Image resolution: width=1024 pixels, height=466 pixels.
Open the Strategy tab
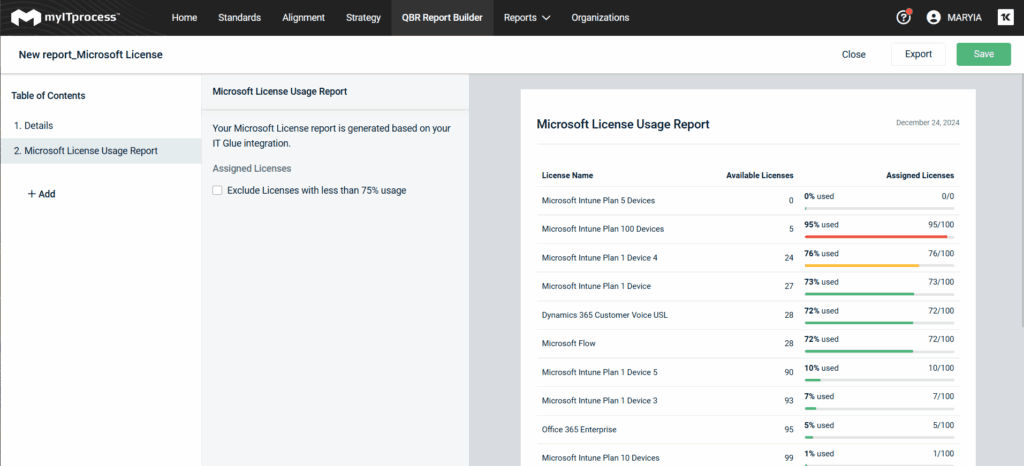[x=362, y=17]
